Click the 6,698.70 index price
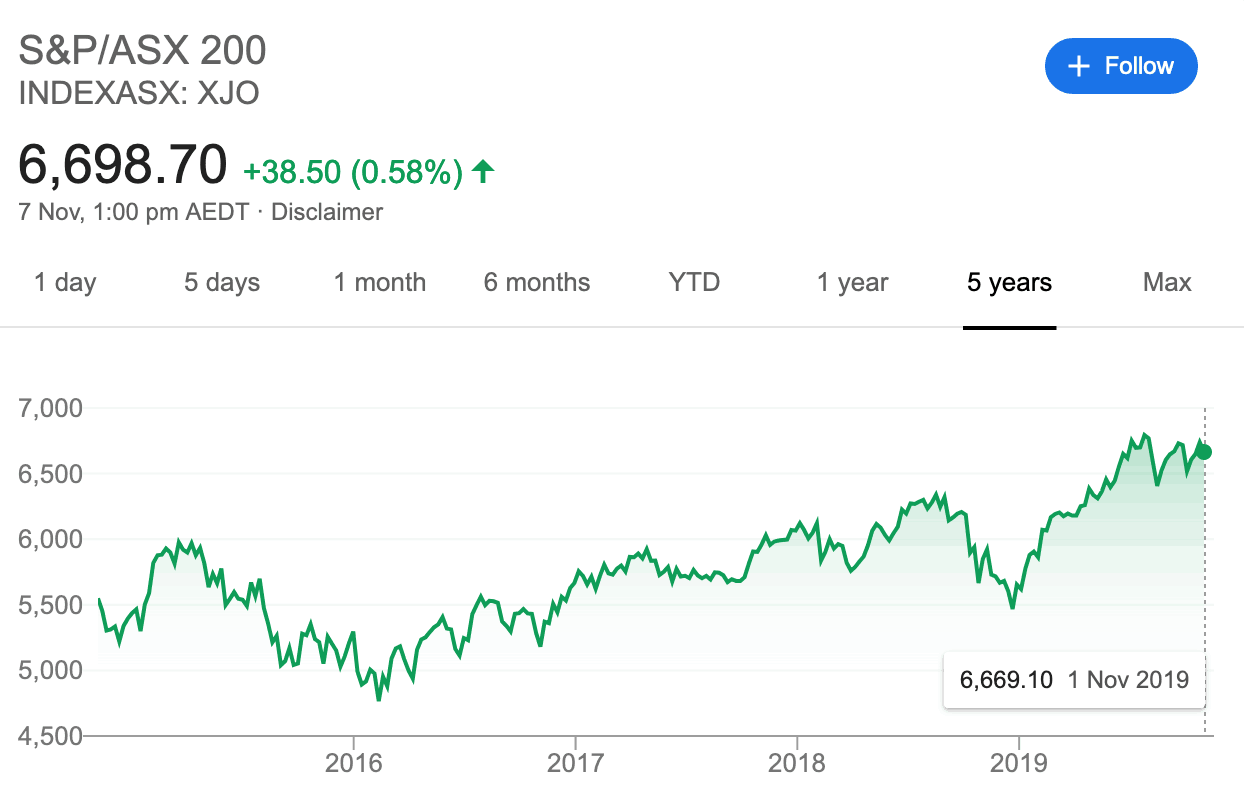 (123, 166)
